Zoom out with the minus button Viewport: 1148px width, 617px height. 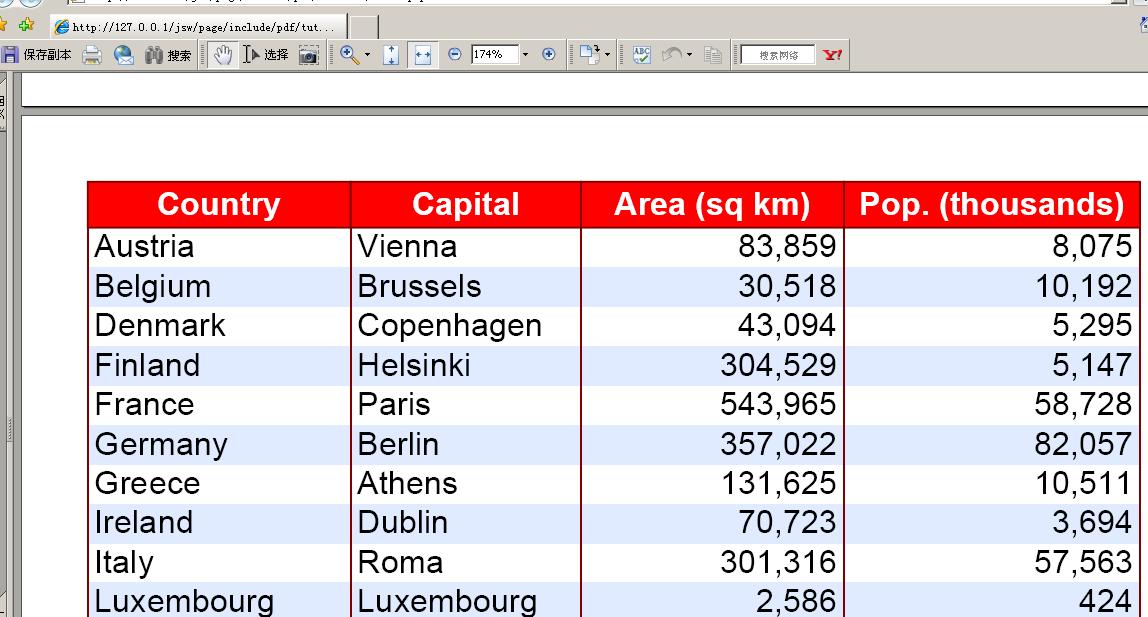pos(455,54)
